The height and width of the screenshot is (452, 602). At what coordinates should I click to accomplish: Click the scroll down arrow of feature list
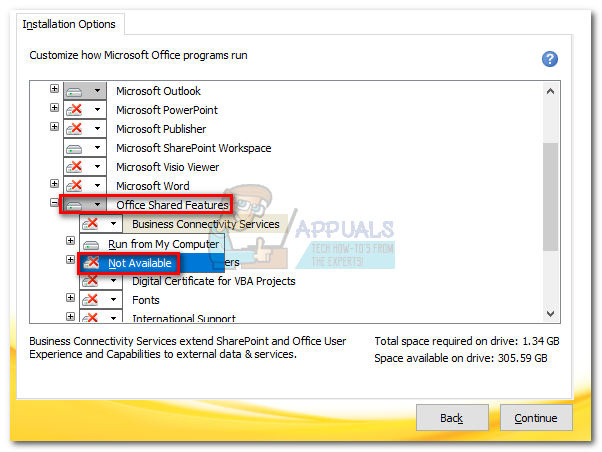pos(550,314)
